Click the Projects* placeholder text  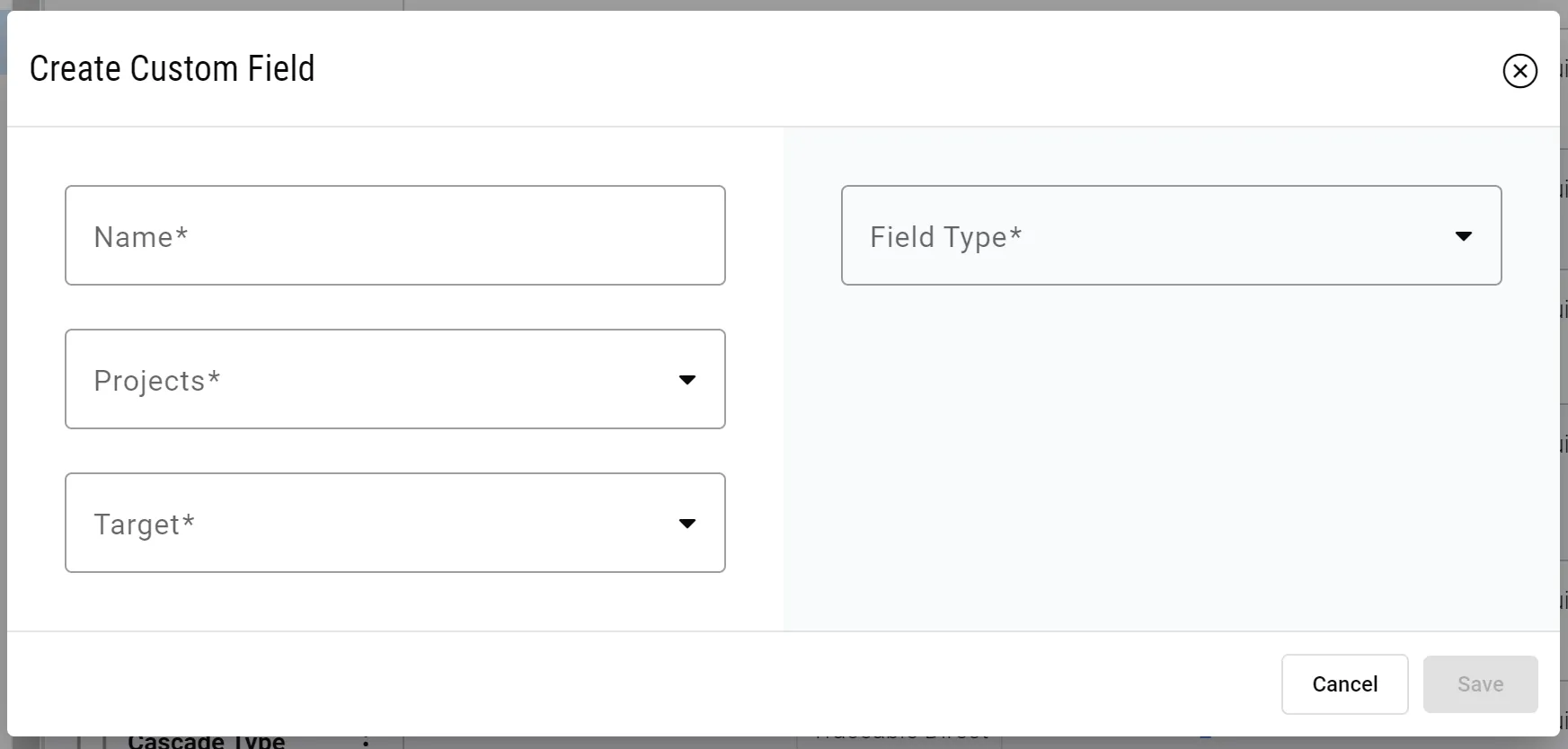[156, 381]
